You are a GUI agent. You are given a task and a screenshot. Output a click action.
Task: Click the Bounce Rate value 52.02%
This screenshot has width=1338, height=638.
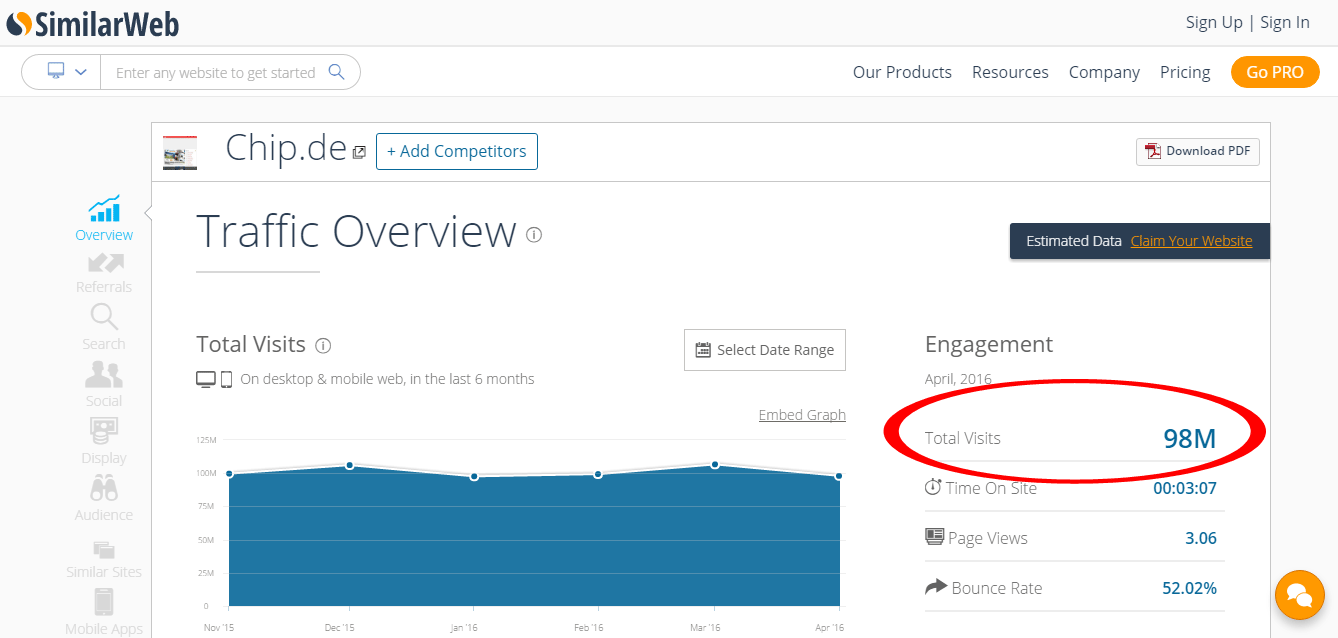1190,588
